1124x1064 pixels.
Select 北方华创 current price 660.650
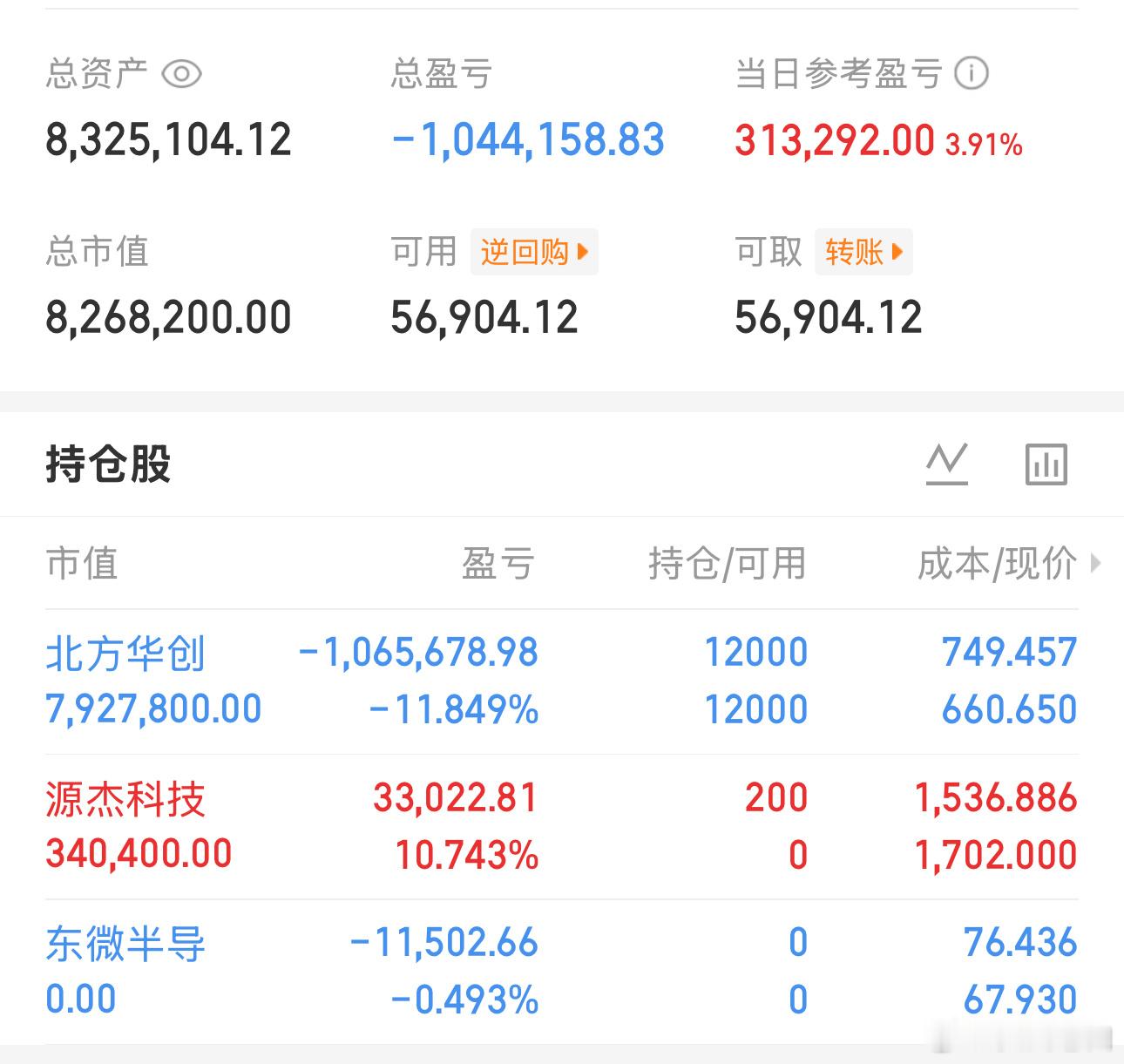click(x=1010, y=709)
